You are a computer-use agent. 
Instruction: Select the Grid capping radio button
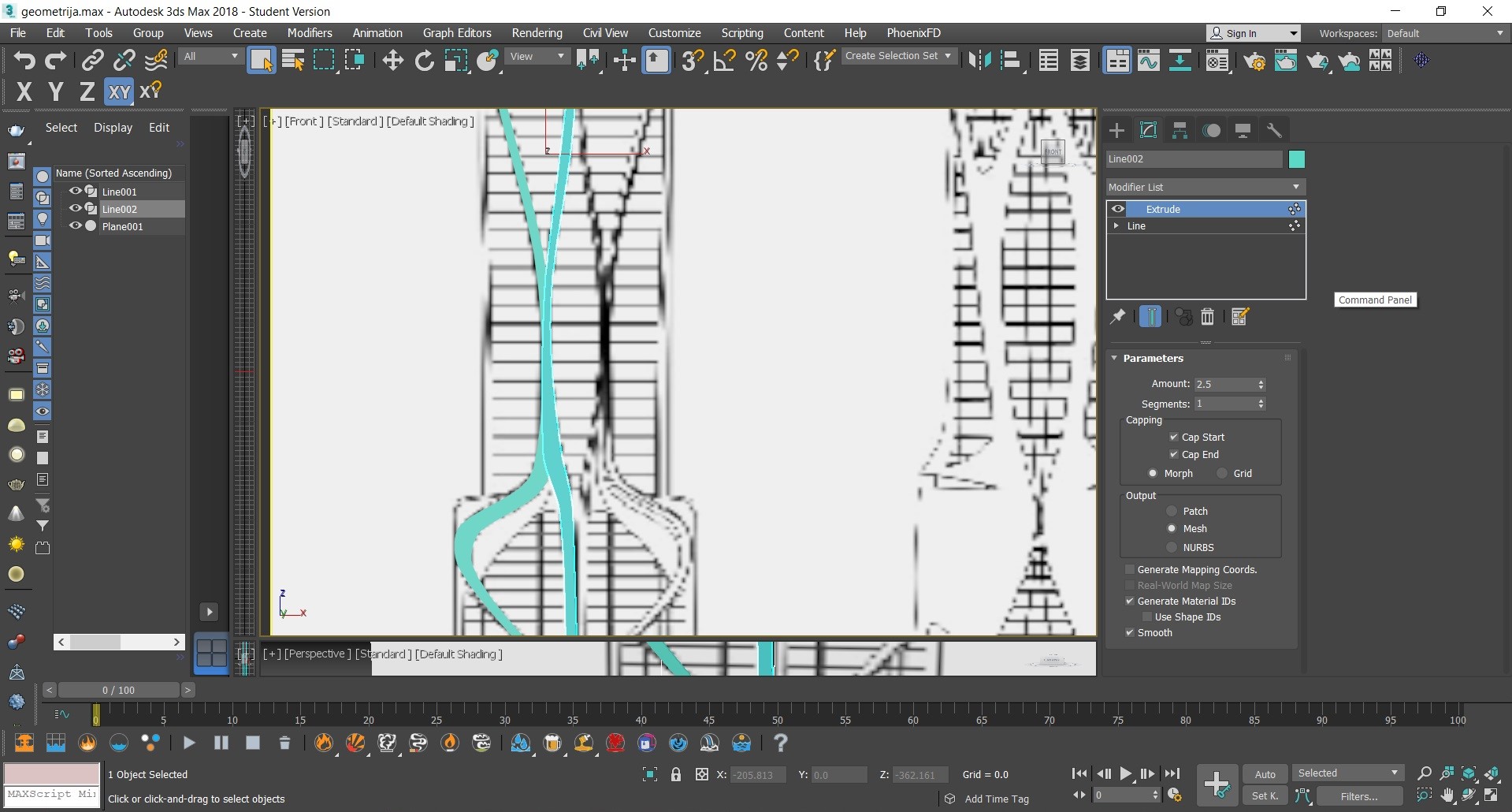1222,473
